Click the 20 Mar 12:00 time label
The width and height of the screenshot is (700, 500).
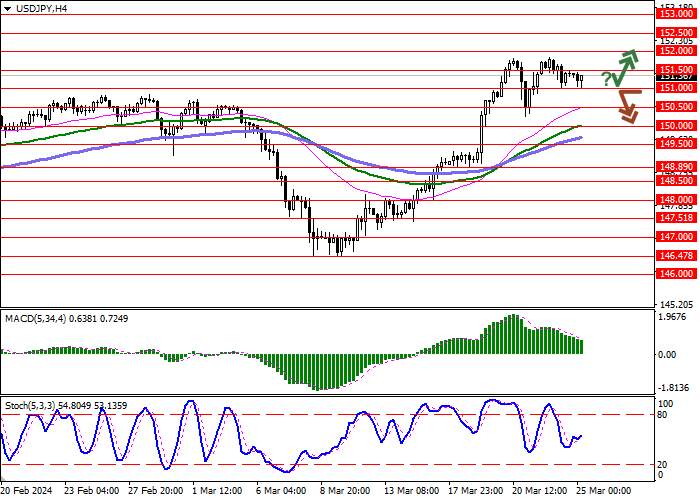point(540,491)
